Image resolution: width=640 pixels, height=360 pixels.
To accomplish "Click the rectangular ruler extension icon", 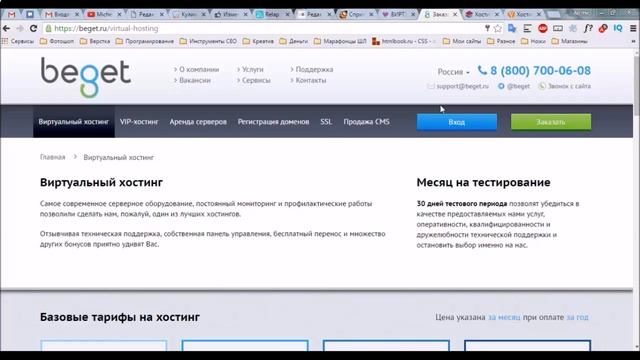I will pos(558,28).
